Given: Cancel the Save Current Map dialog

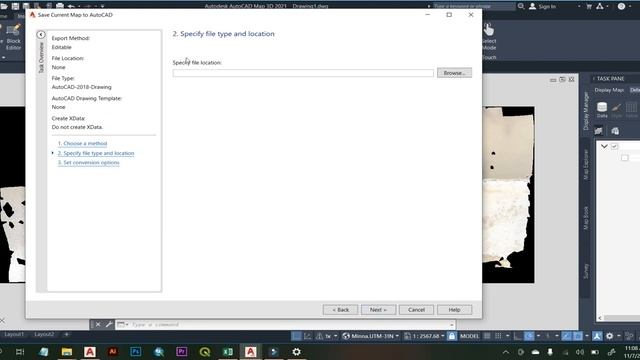Looking at the screenshot, I should (416, 310).
